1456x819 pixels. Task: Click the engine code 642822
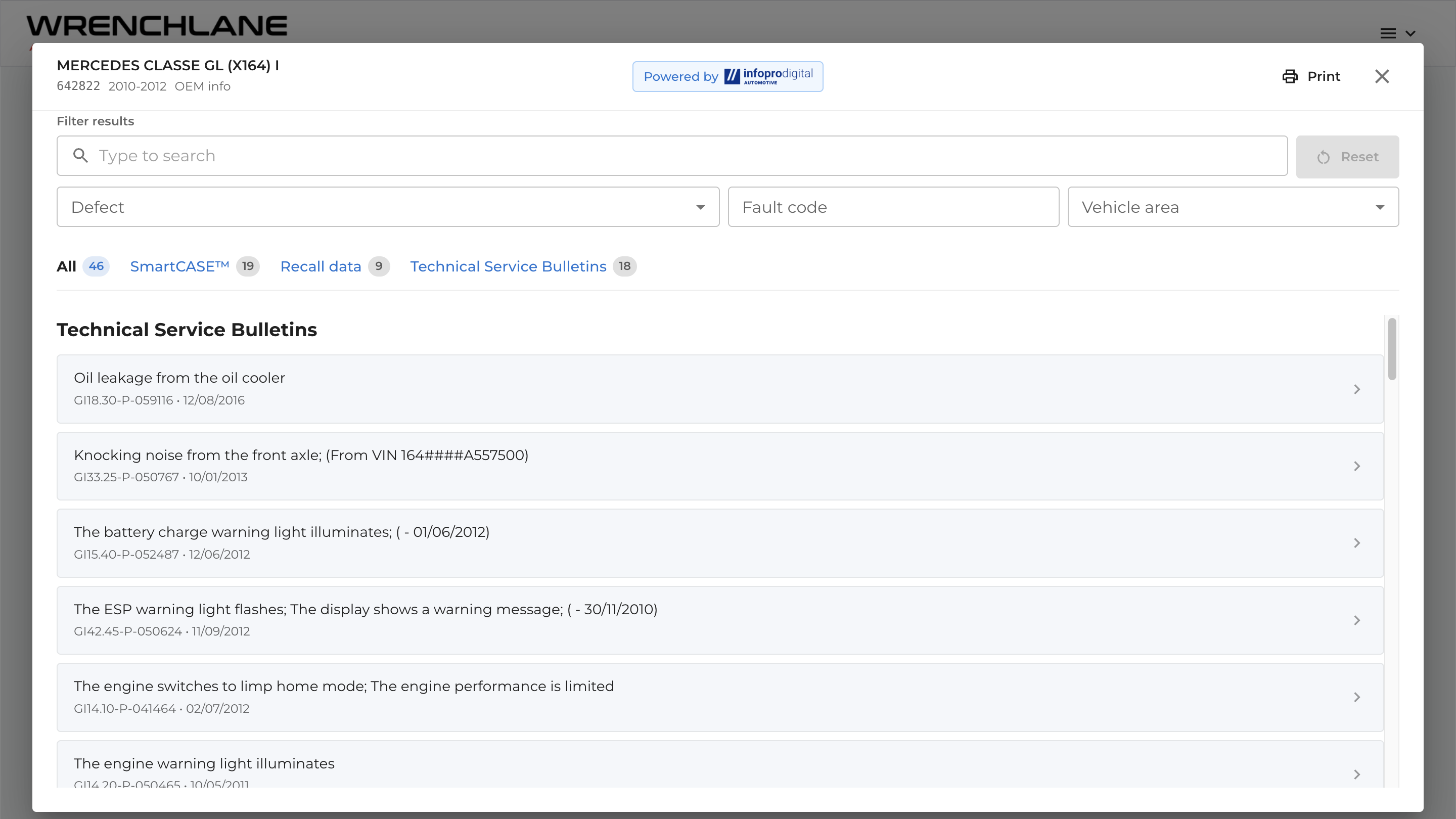(x=78, y=86)
